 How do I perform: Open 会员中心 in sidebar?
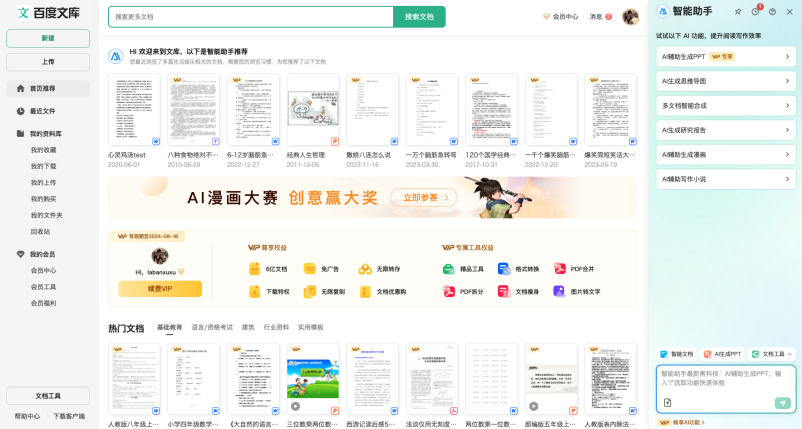(43, 270)
